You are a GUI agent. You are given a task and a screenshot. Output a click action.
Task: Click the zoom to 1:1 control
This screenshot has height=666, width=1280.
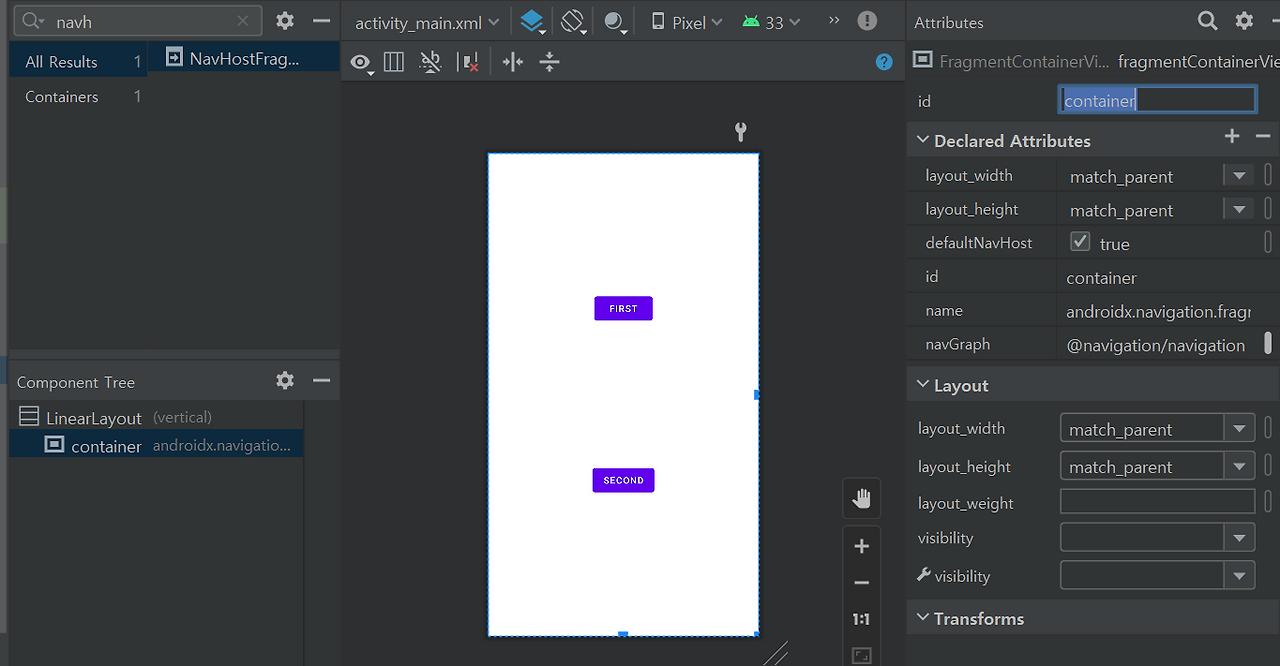coord(861,618)
